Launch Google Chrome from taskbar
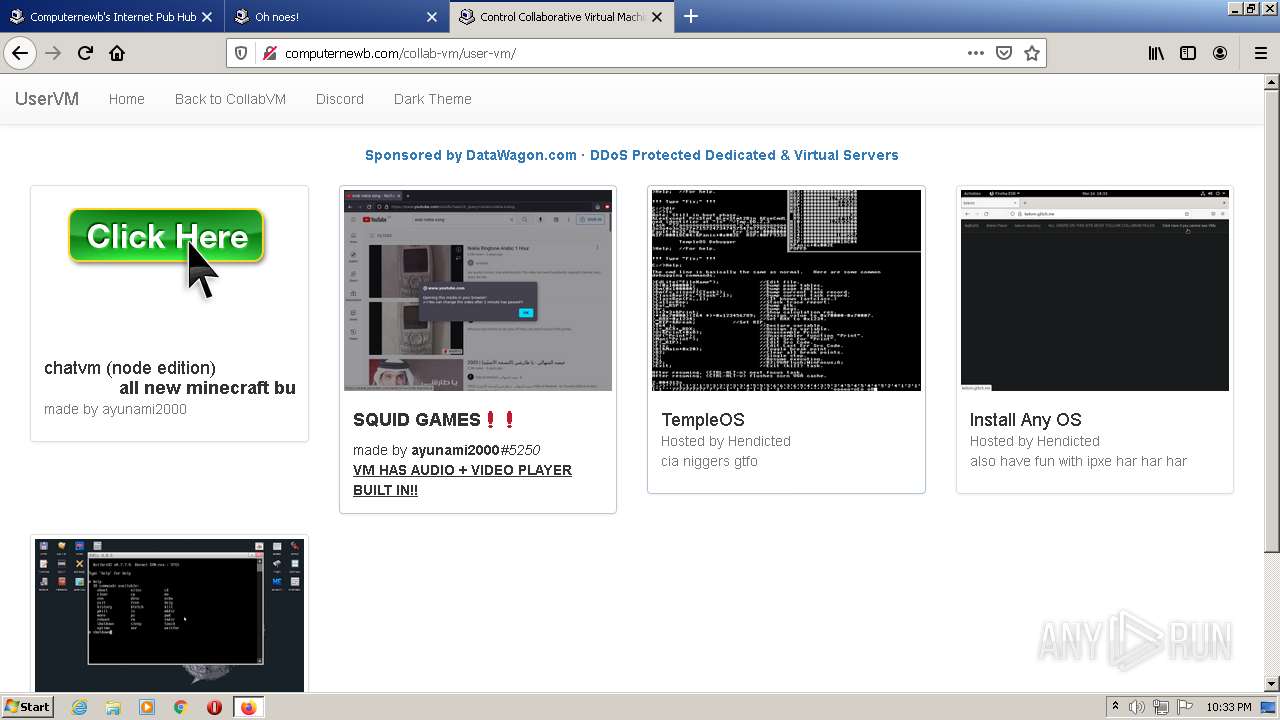1280x720 pixels. (180, 707)
